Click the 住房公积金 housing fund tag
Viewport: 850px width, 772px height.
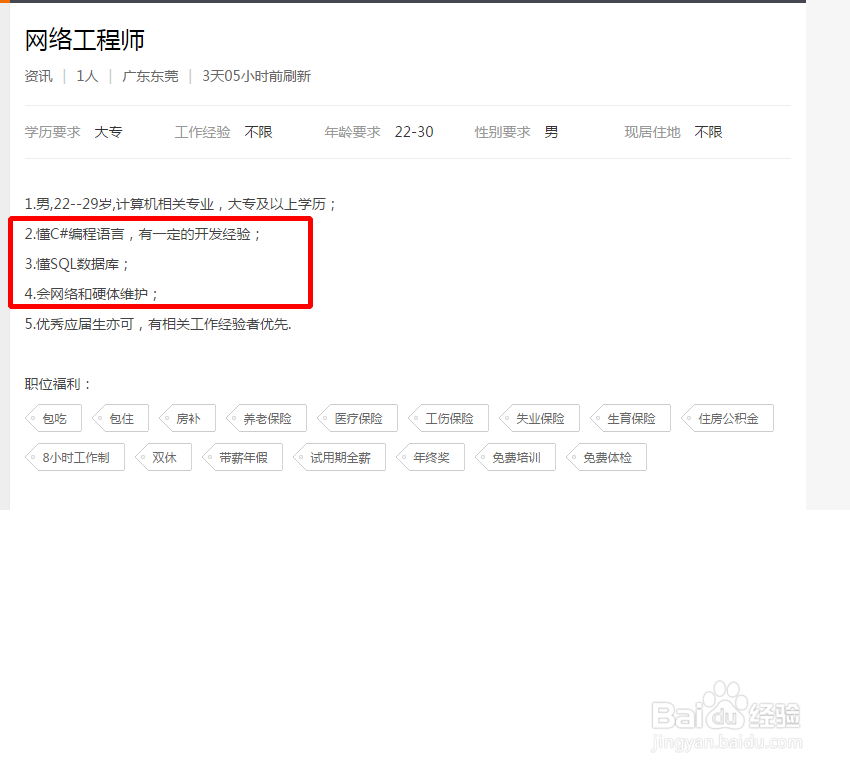pos(727,418)
